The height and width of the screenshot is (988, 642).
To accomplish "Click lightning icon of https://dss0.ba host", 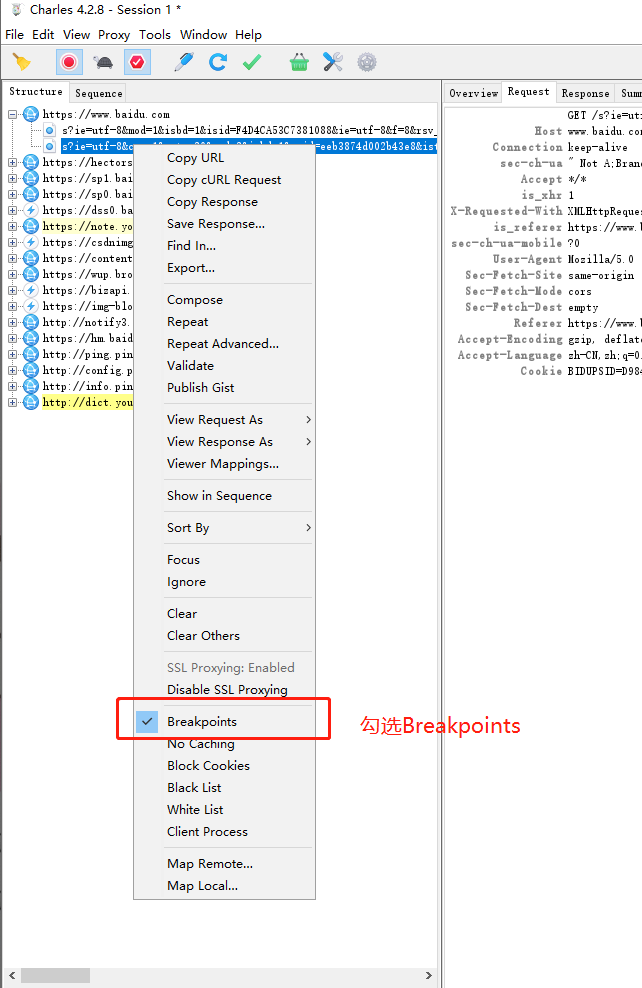I will 31,210.
